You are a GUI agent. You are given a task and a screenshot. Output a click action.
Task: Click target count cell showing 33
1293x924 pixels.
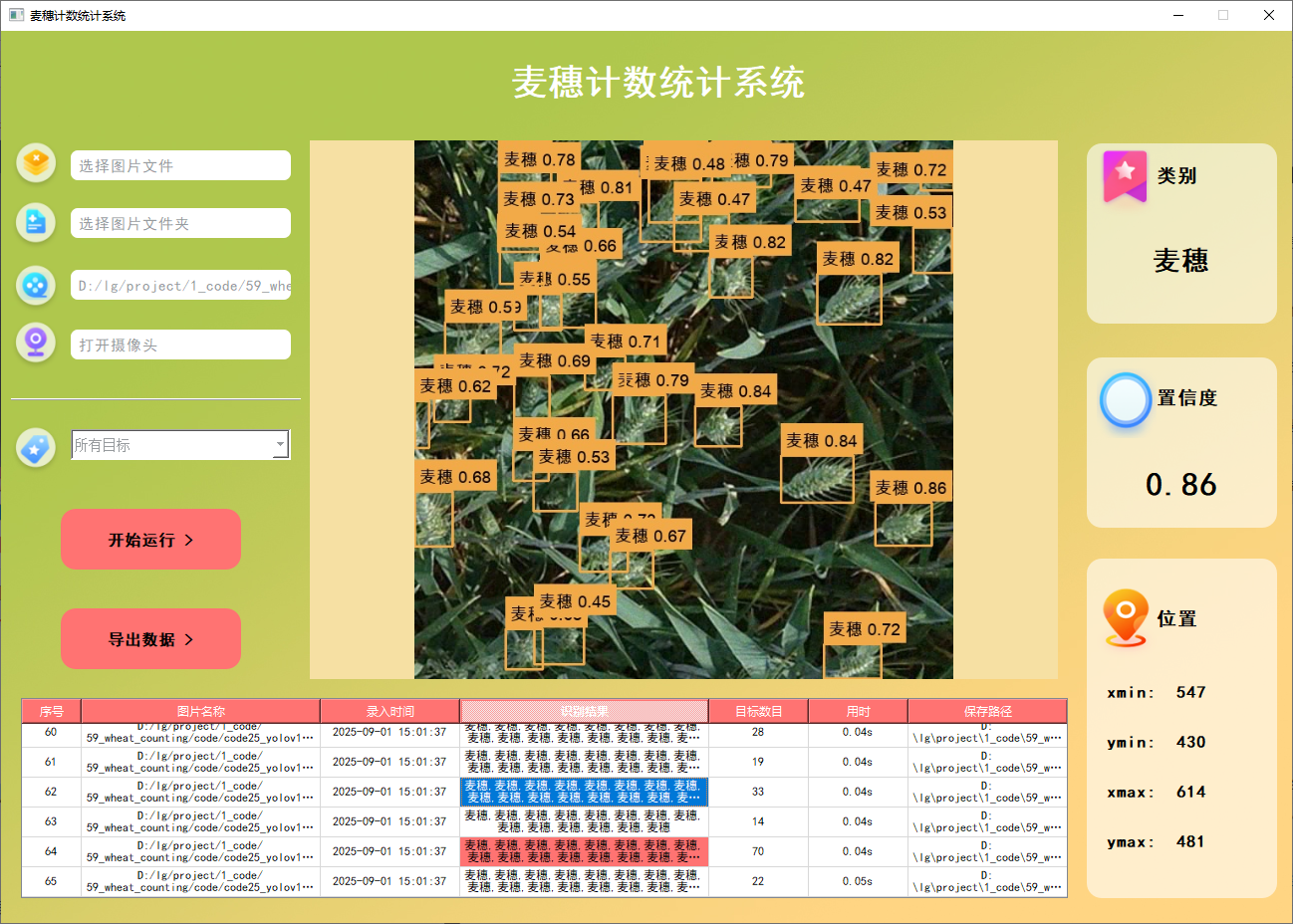(758, 792)
